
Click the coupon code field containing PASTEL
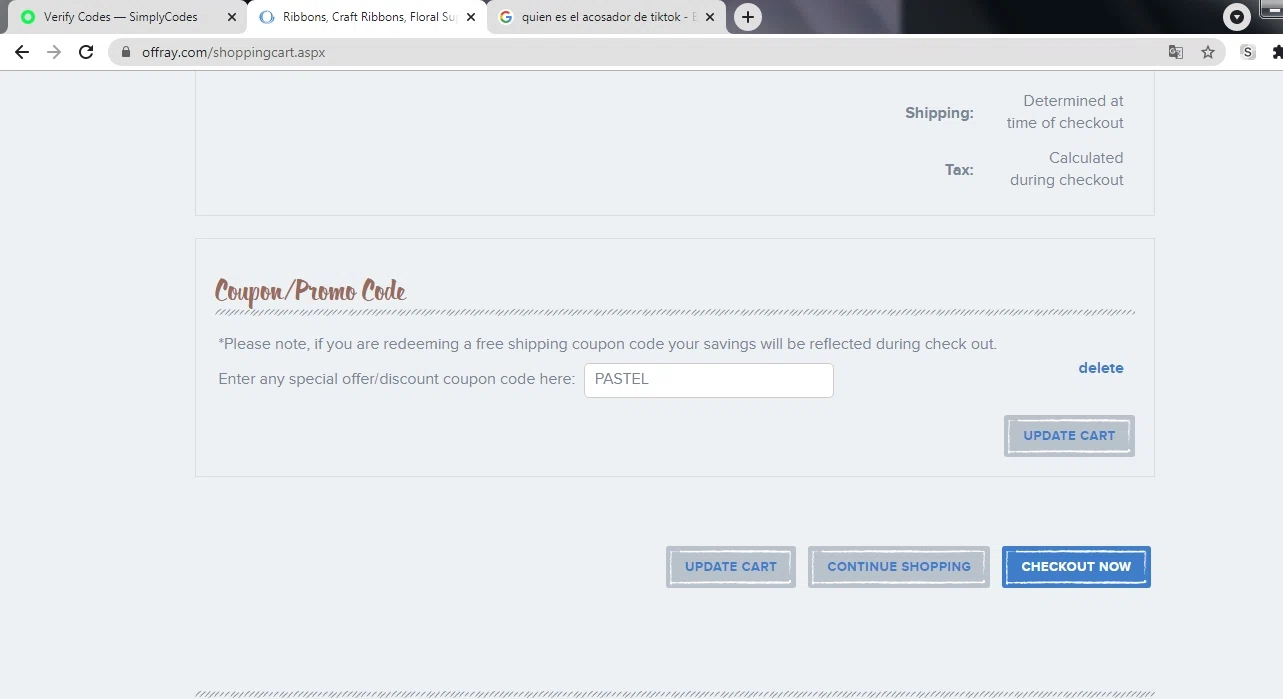coord(708,380)
